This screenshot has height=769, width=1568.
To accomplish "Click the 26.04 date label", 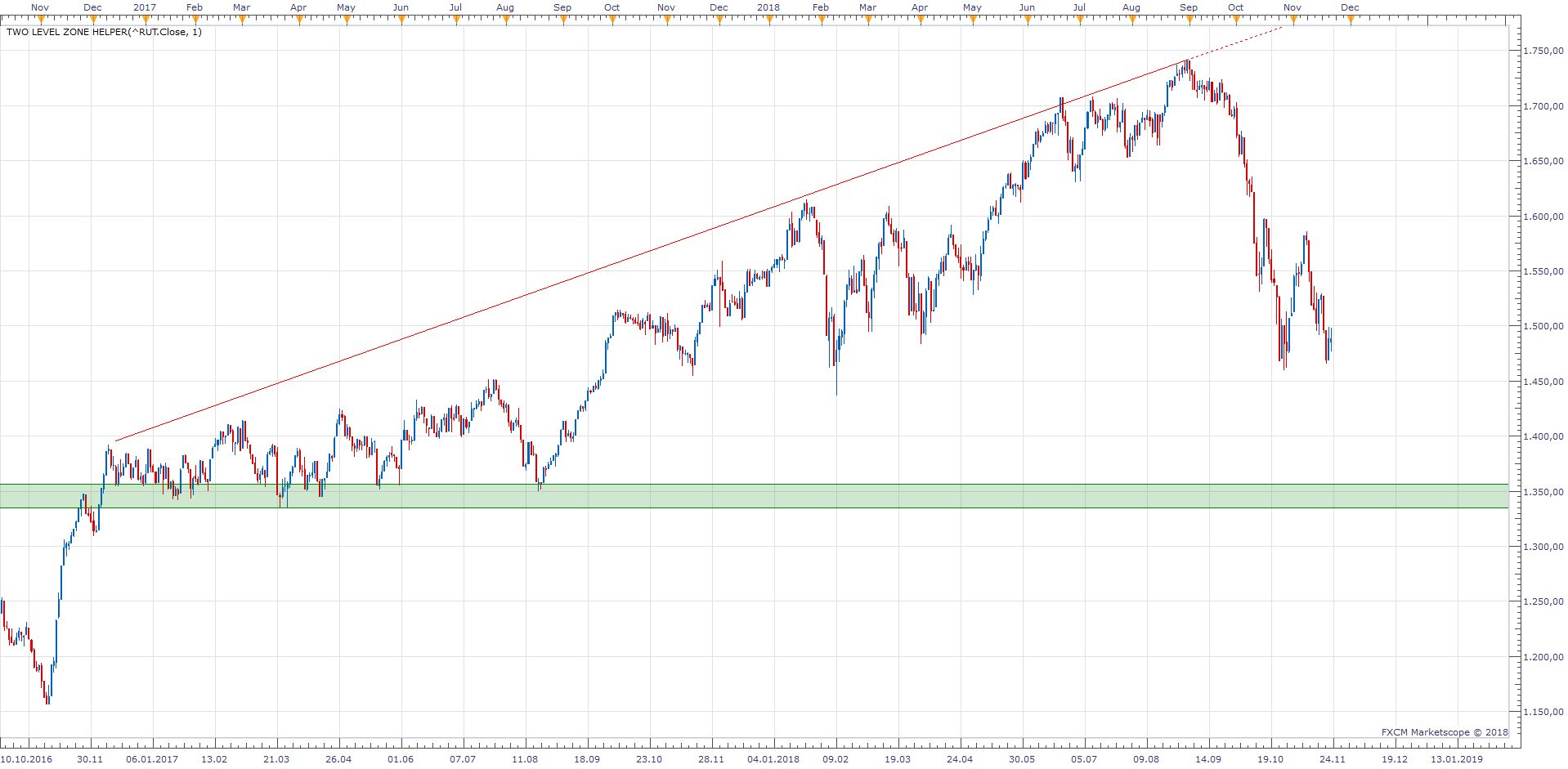I will tap(338, 759).
